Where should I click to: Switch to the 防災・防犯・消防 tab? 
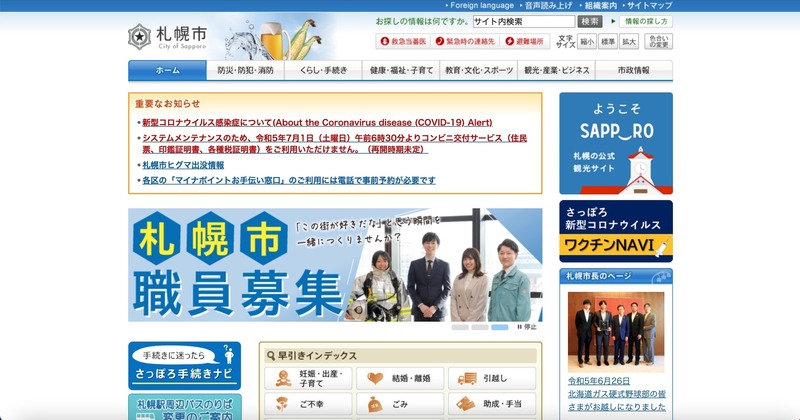click(245, 71)
